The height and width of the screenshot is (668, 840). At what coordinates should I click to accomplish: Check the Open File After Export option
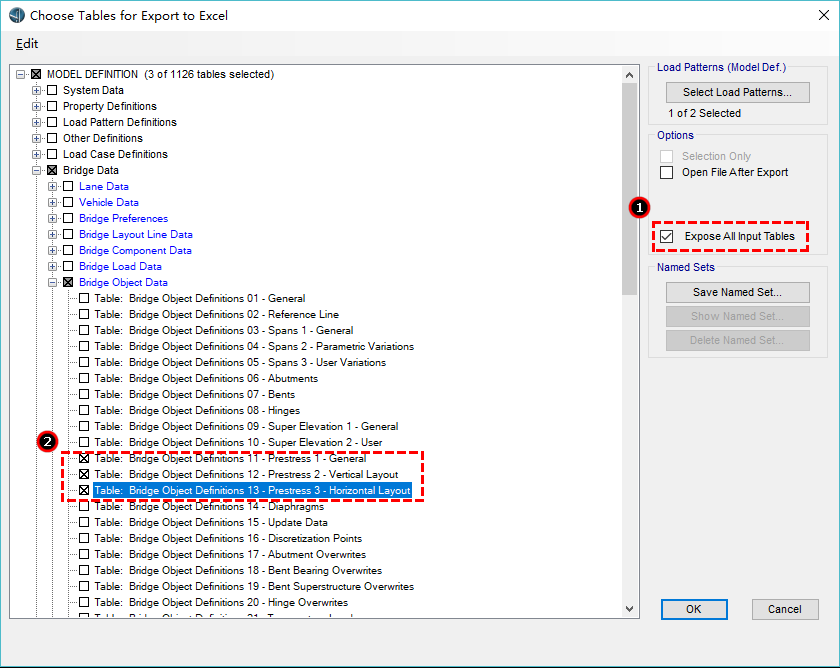pos(667,172)
